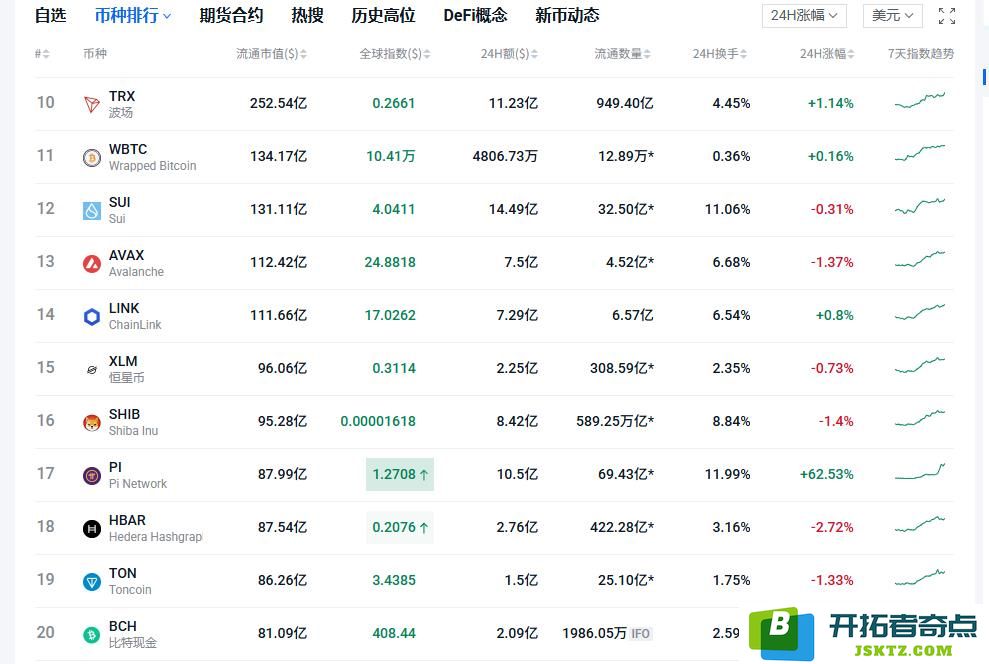Open the LINK ChainLink coin page
989x664 pixels.
tap(135, 316)
